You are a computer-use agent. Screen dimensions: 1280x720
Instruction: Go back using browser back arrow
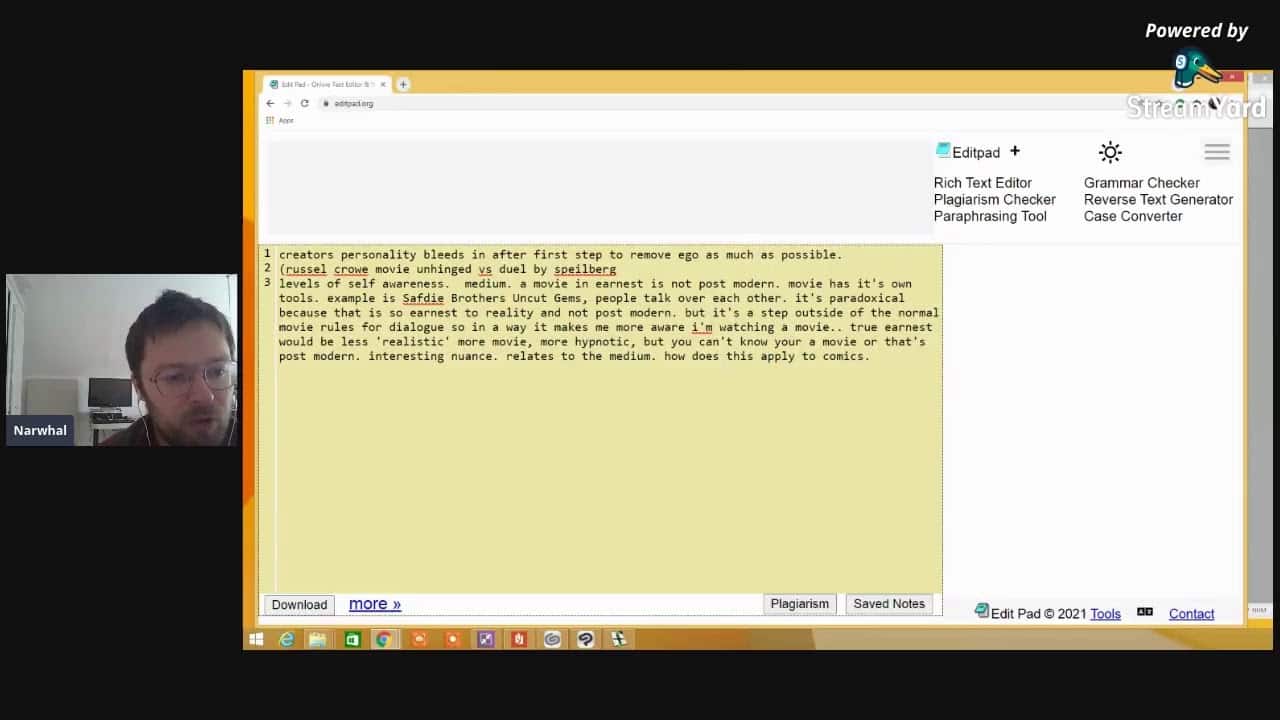[x=270, y=103]
